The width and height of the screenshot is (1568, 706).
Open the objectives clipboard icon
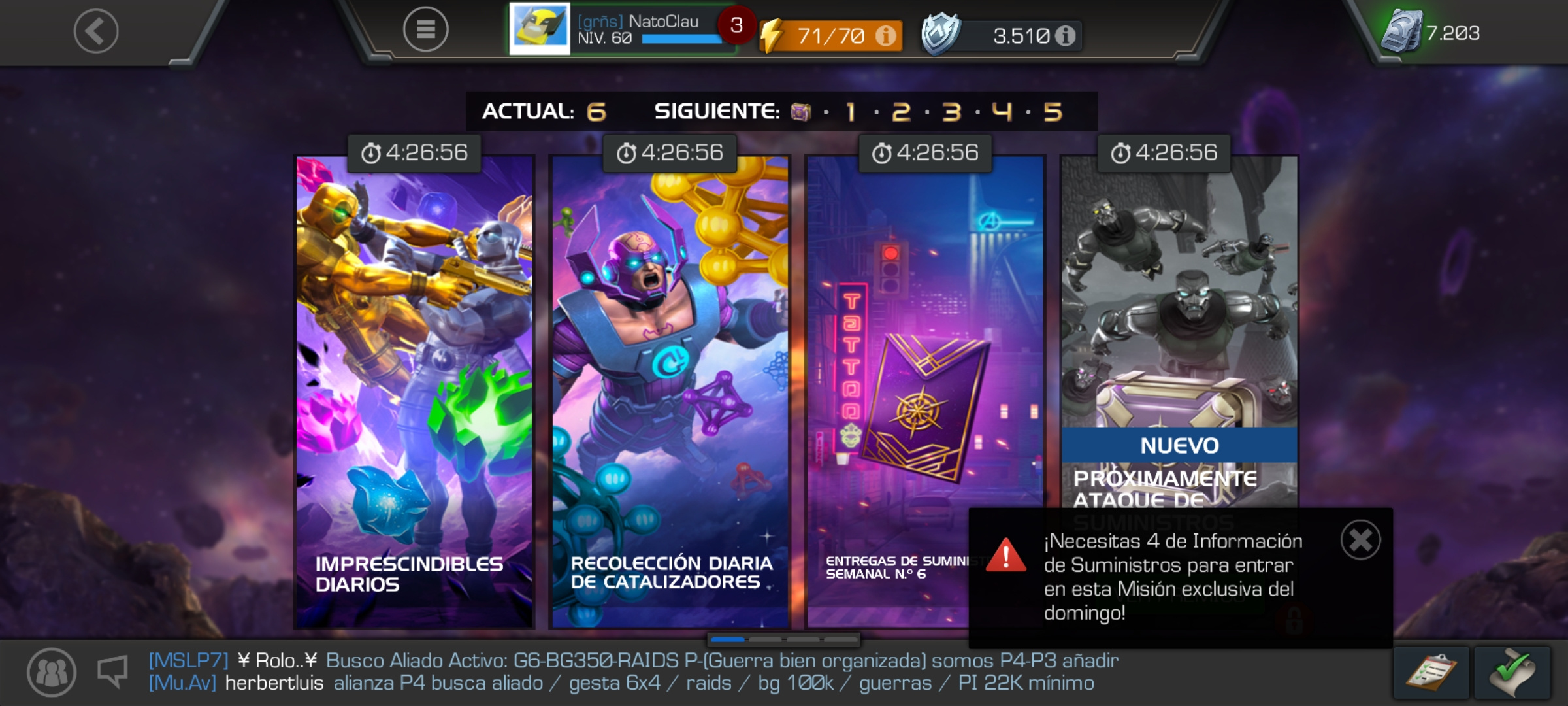1431,672
